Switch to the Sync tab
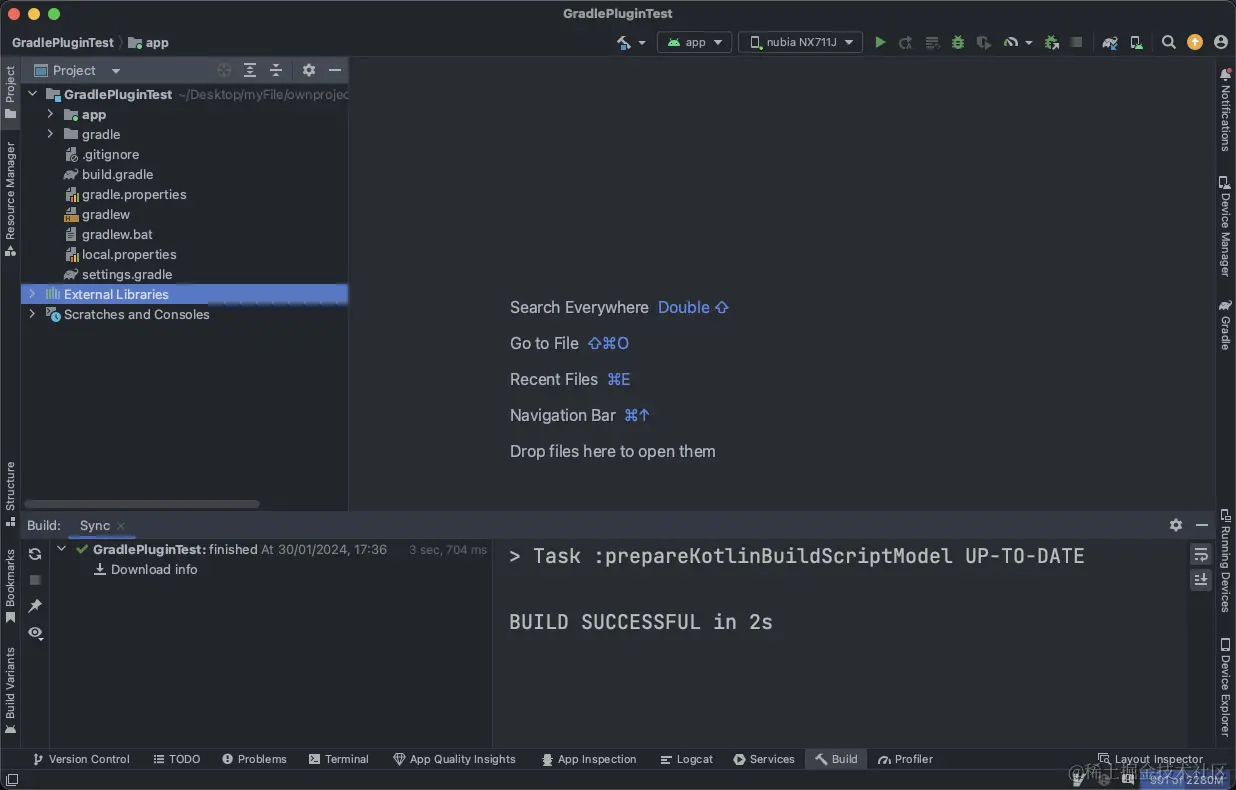 [95, 525]
